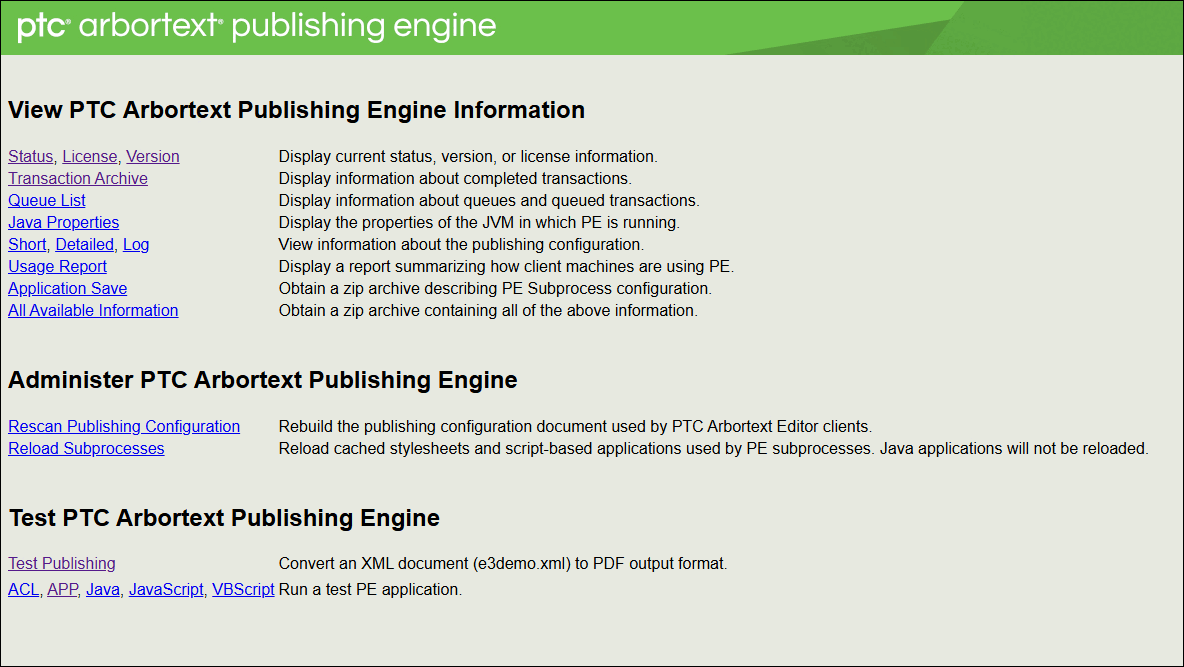Open the Usage Report link
The width and height of the screenshot is (1184, 667).
tap(57, 266)
